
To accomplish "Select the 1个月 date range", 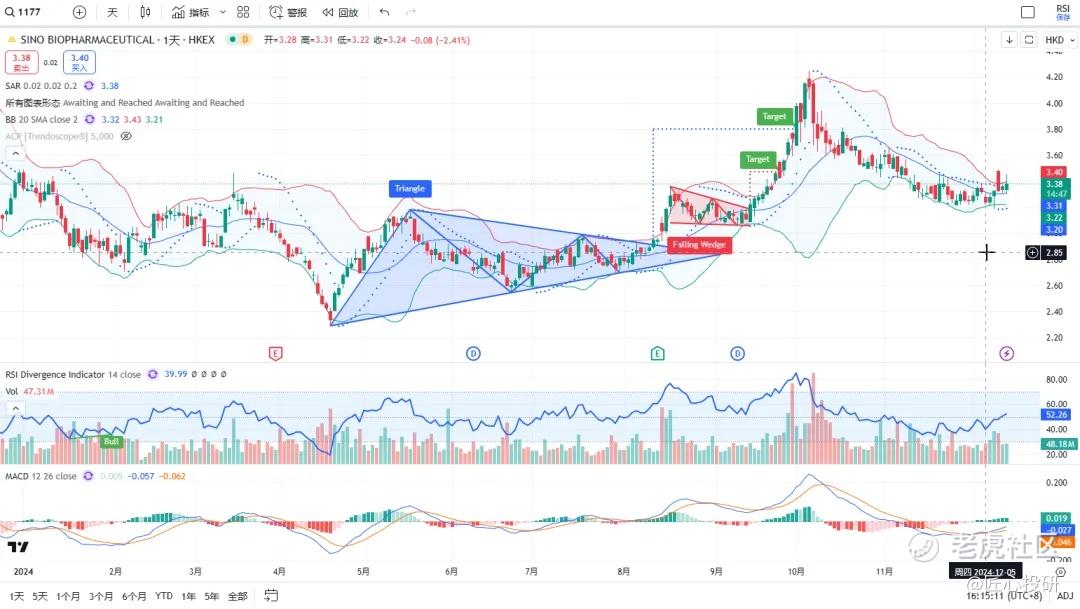I will [x=68, y=596].
